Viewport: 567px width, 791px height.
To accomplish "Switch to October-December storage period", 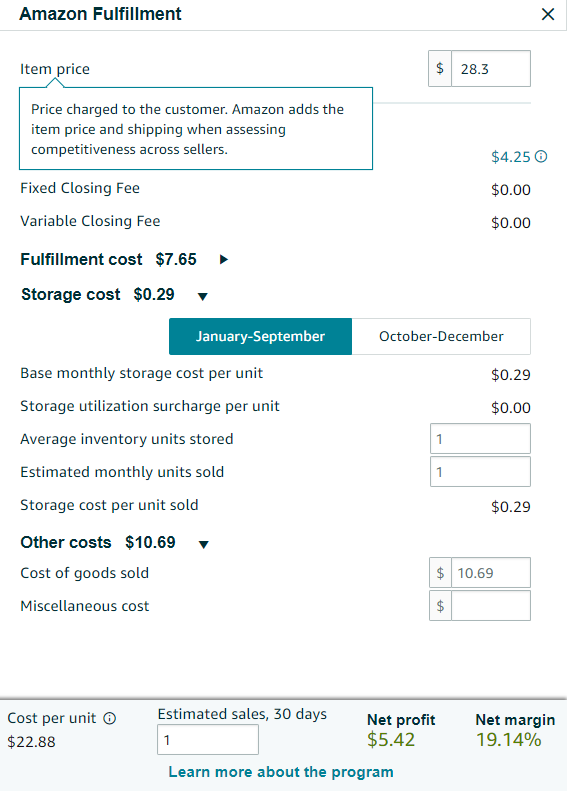I will pyautogui.click(x=441, y=336).
